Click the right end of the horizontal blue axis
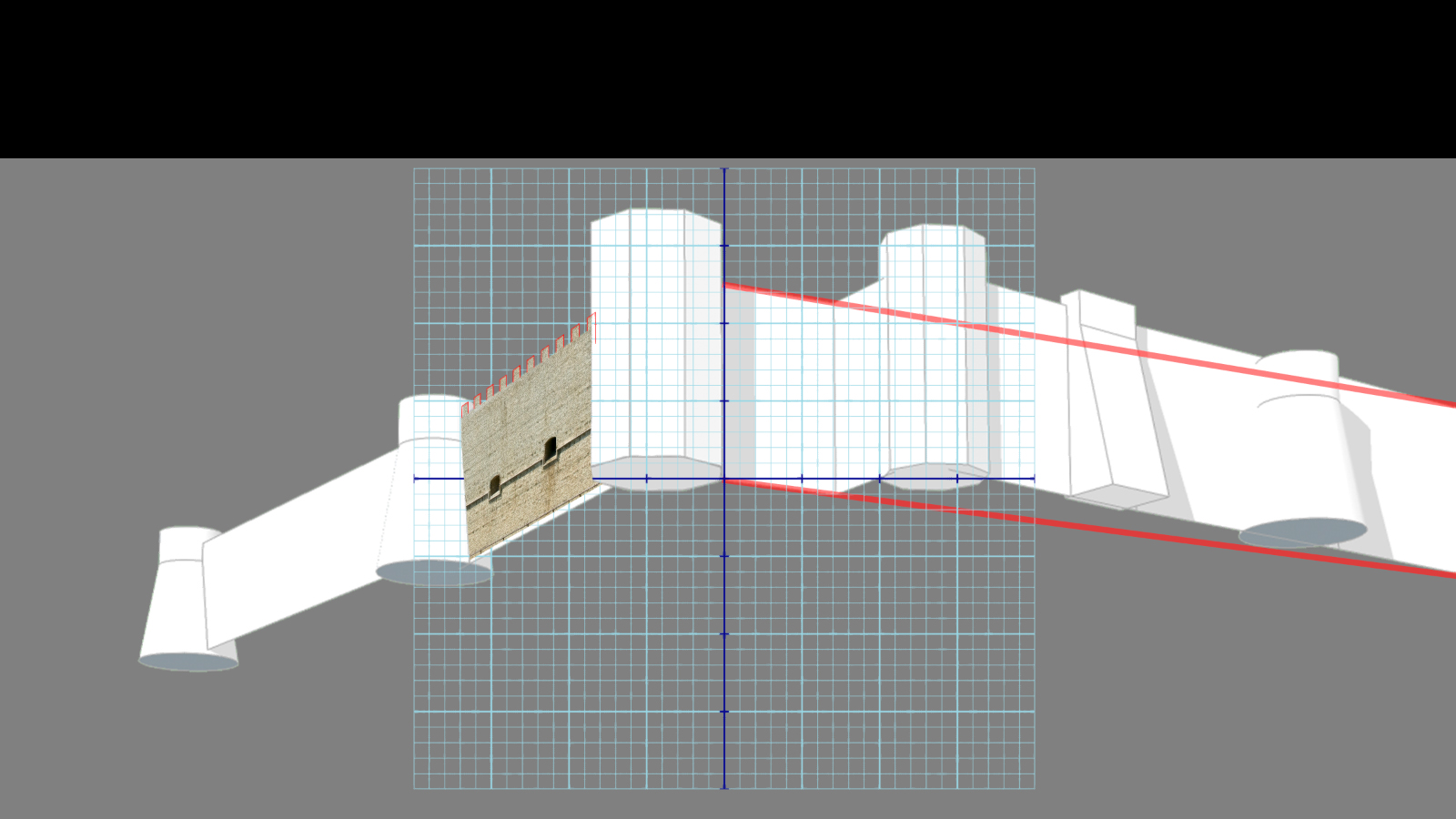The image size is (1456, 819). [x=1033, y=478]
